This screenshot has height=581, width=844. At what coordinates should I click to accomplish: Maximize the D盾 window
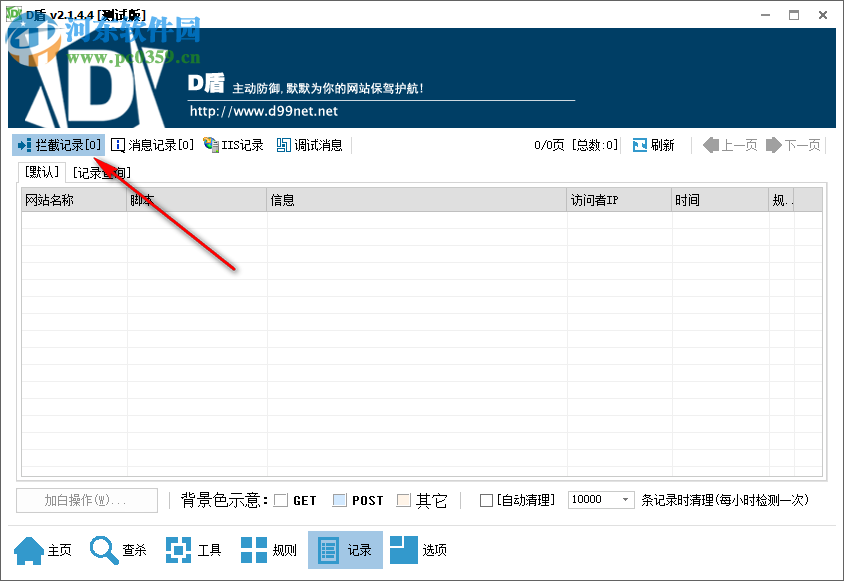794,15
